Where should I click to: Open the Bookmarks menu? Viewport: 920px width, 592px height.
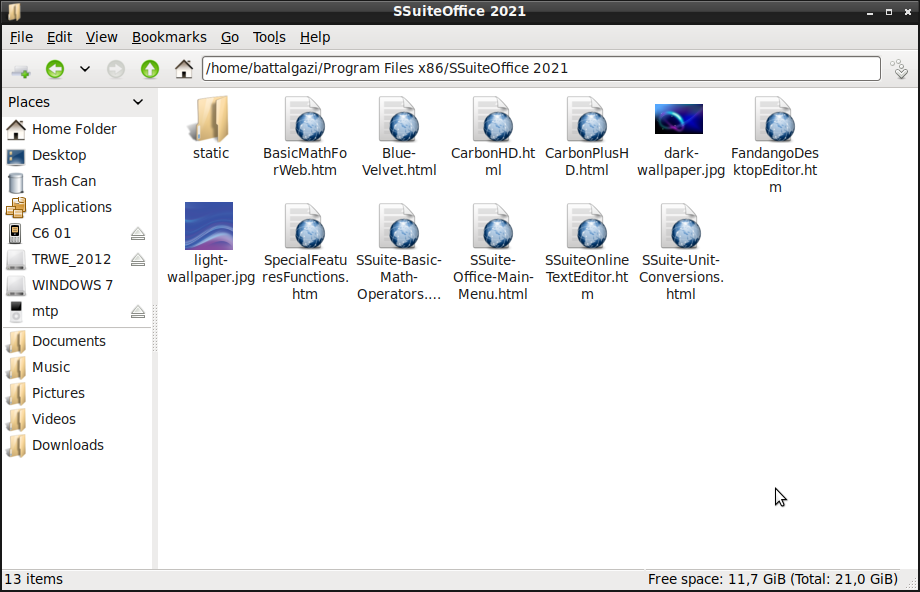(x=169, y=37)
